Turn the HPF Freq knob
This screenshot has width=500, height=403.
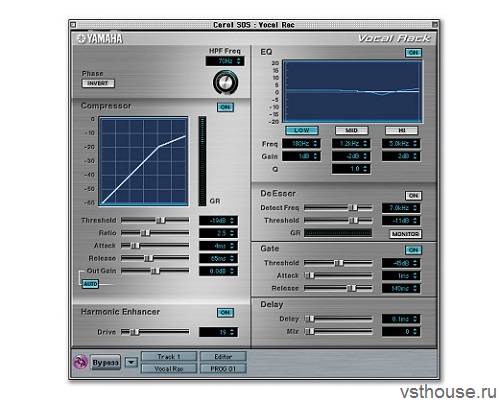pyautogui.click(x=226, y=82)
